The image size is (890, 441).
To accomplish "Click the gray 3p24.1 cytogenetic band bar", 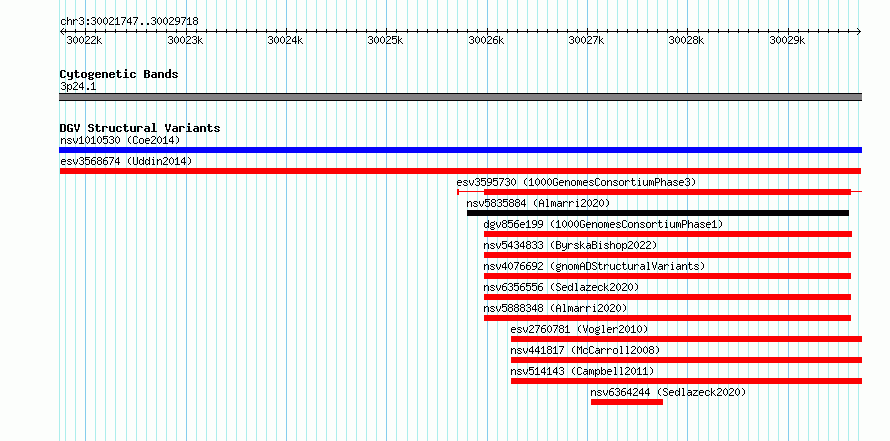I will 460,97.
